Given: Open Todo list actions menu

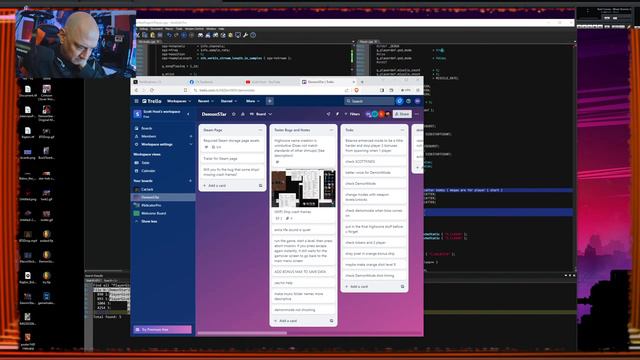Looking at the screenshot, I should click(402, 130).
